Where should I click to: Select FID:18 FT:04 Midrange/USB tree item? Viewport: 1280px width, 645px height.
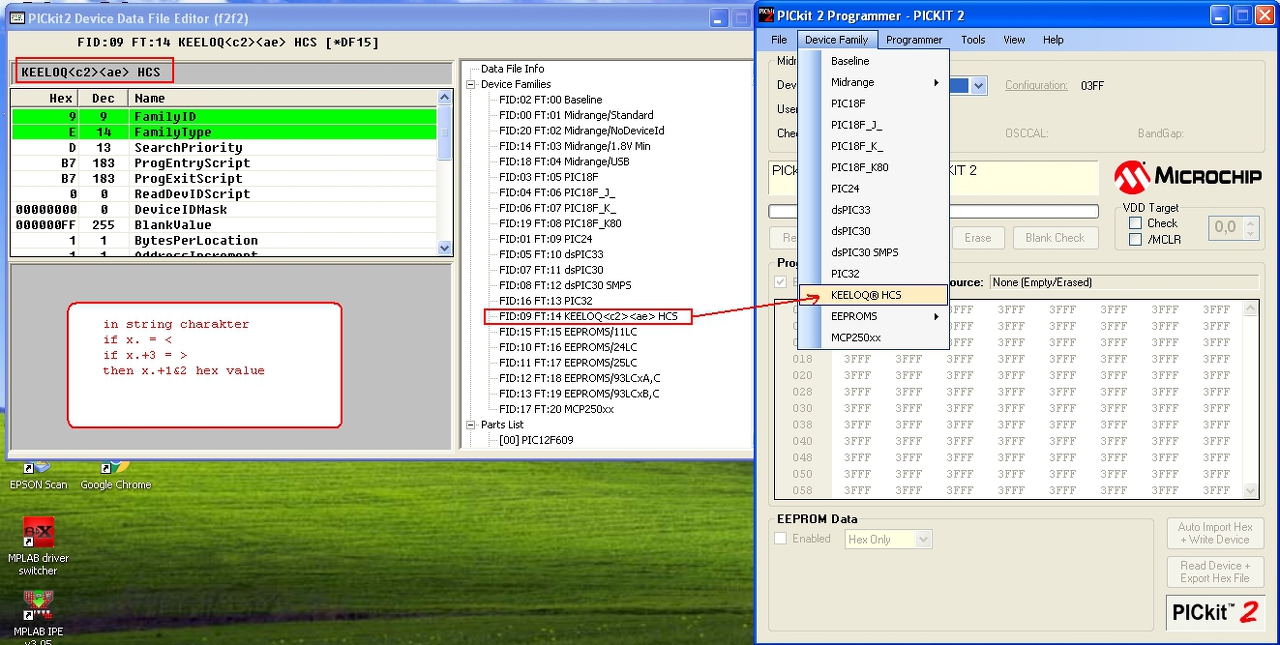tap(564, 162)
